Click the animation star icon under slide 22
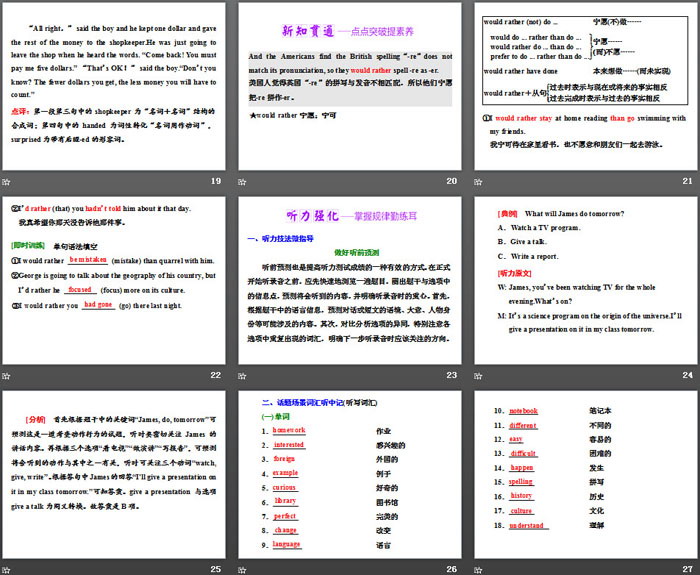The height and width of the screenshot is (575, 700). tap(8, 375)
